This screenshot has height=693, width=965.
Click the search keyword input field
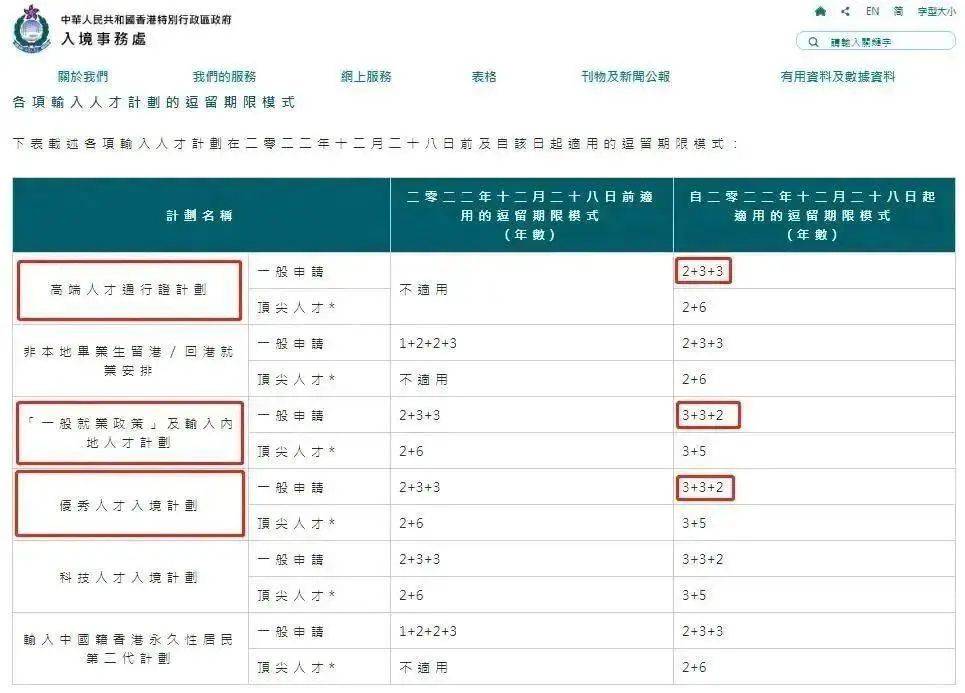pos(880,41)
